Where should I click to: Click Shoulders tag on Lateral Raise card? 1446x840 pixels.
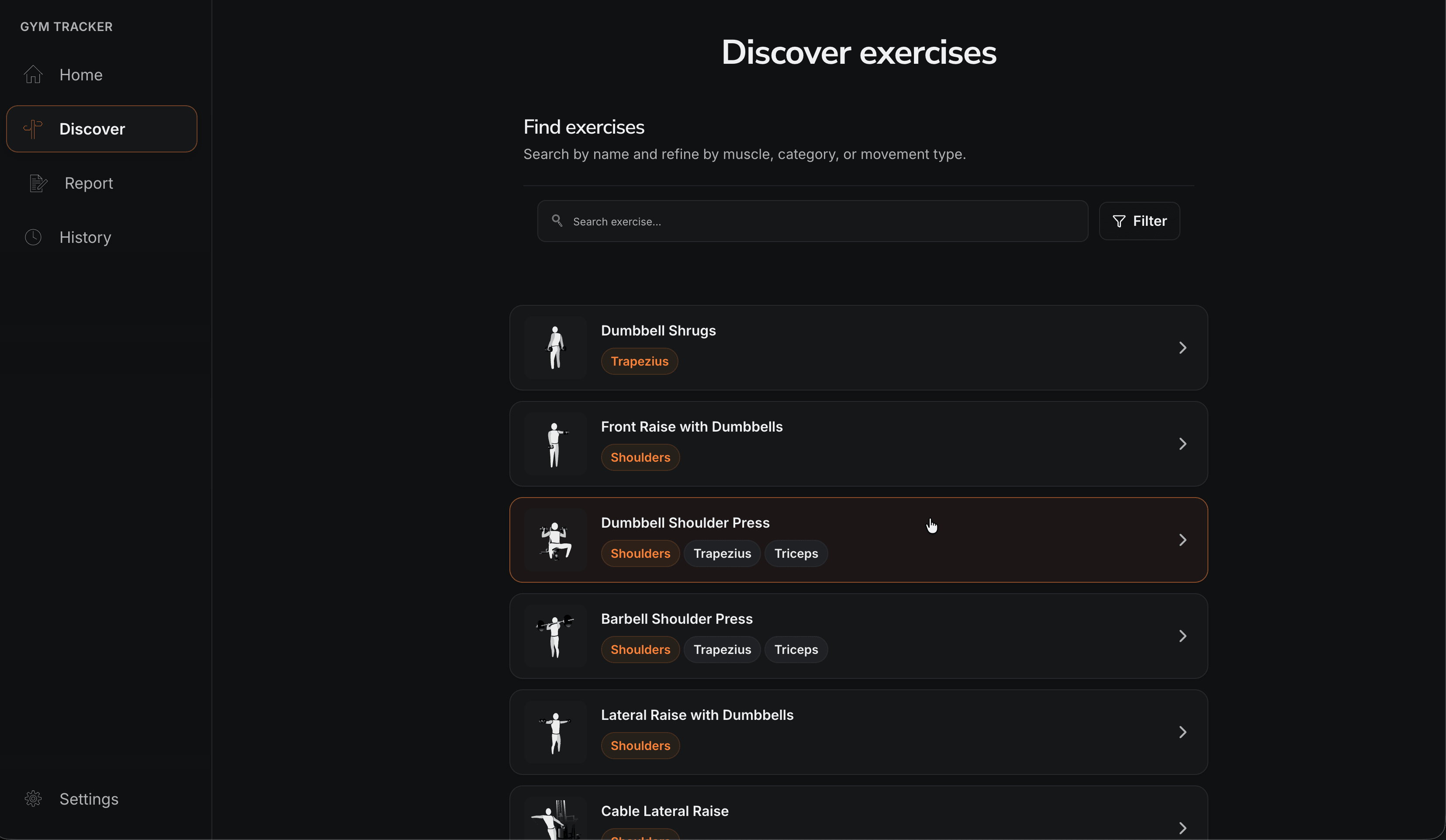click(x=640, y=746)
